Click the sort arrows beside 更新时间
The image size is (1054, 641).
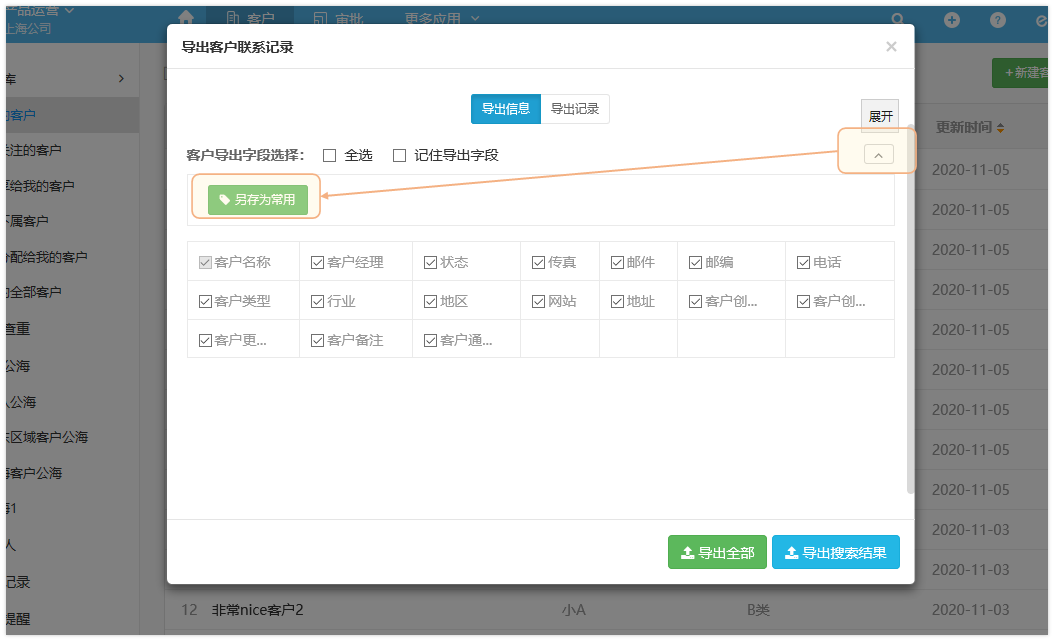[x=1001, y=128]
